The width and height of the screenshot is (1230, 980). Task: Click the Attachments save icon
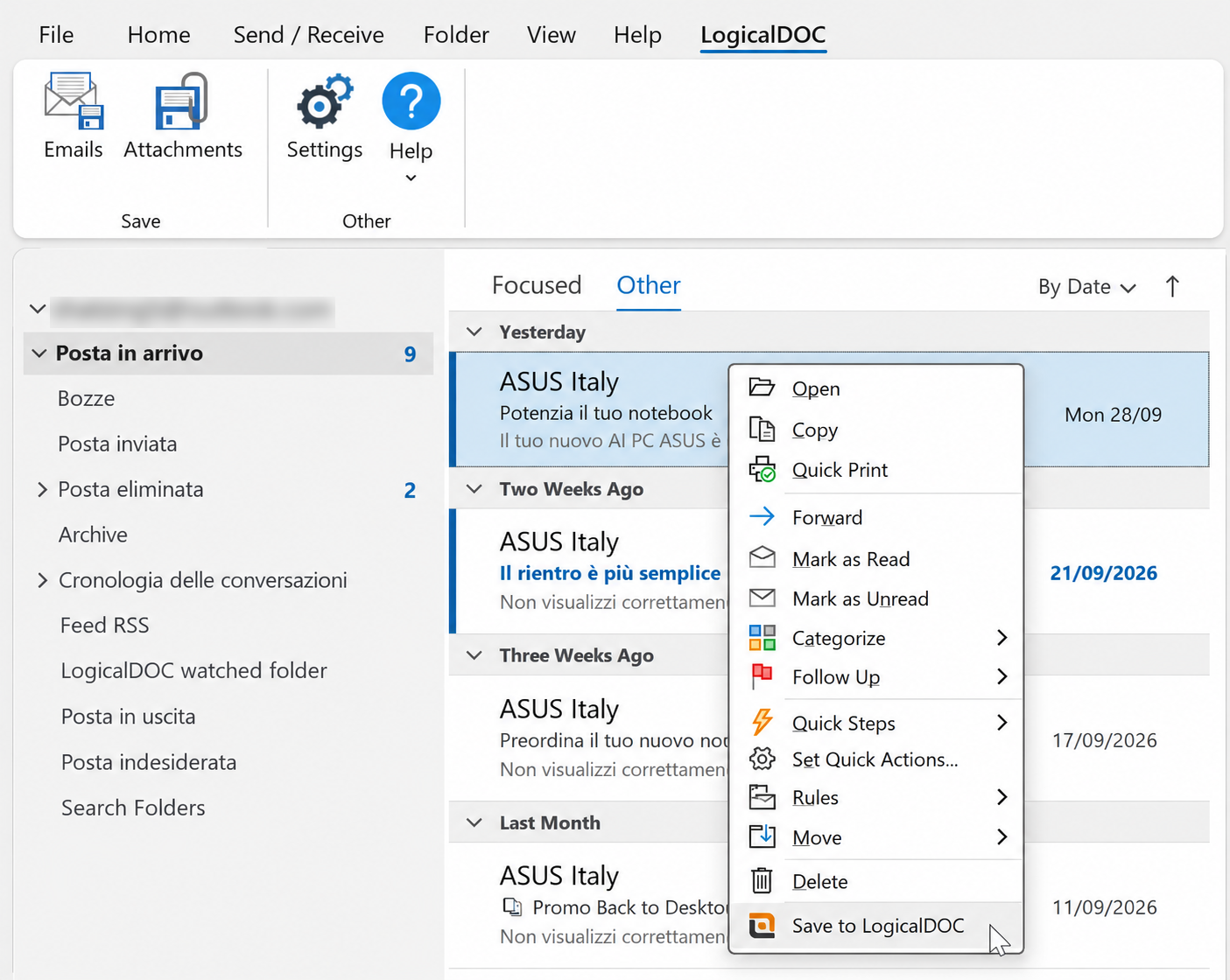click(182, 101)
